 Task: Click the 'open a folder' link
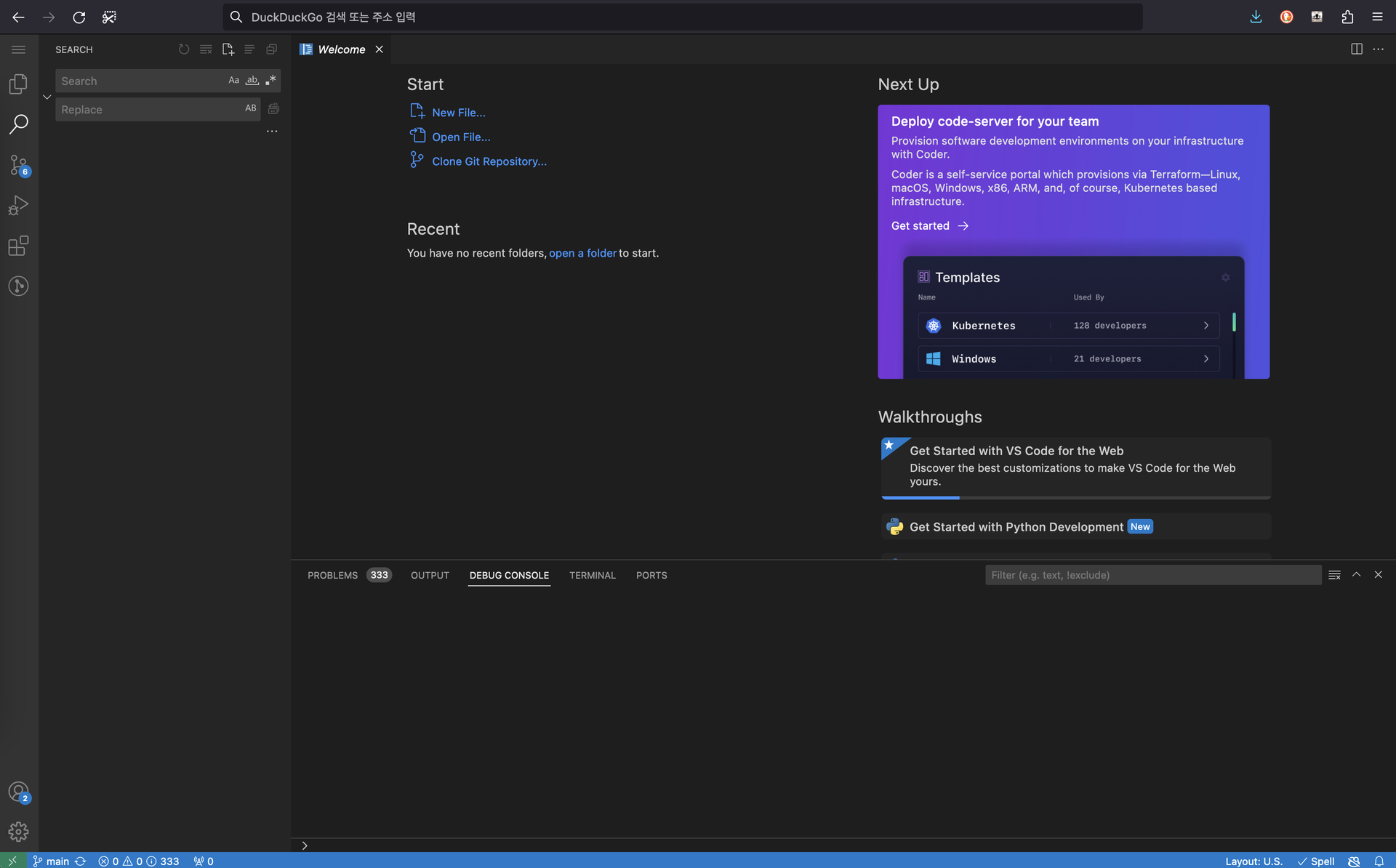pos(582,253)
